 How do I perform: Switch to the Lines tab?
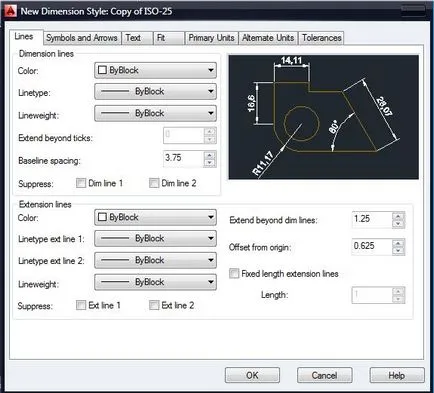point(24,37)
